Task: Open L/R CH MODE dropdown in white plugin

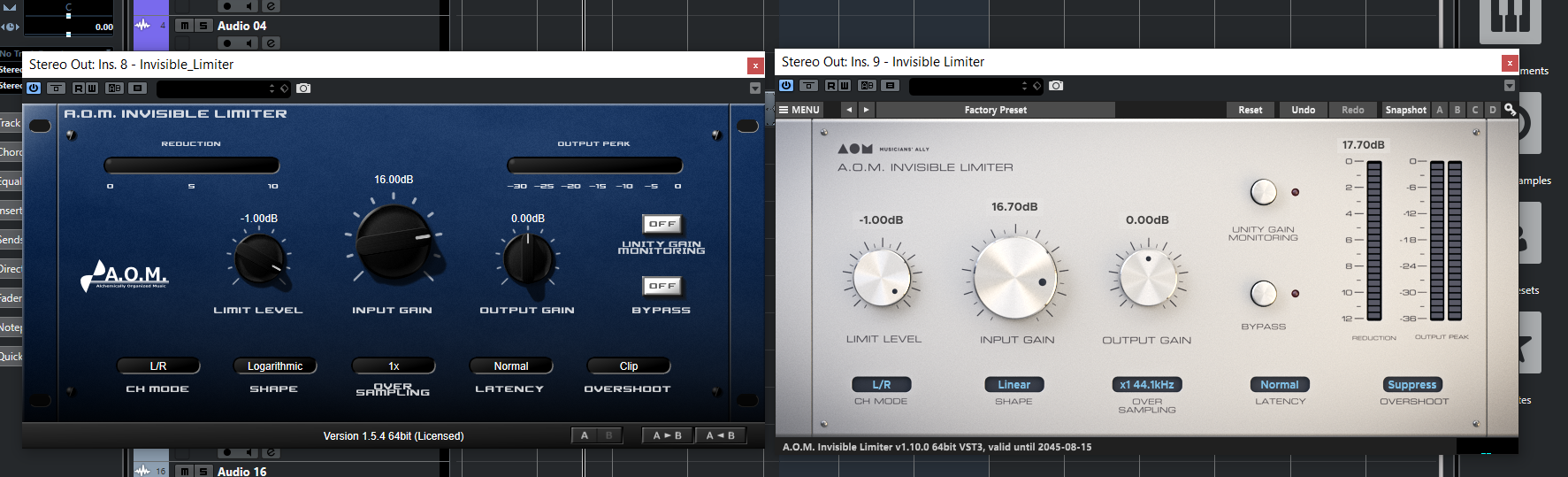Action: click(882, 385)
